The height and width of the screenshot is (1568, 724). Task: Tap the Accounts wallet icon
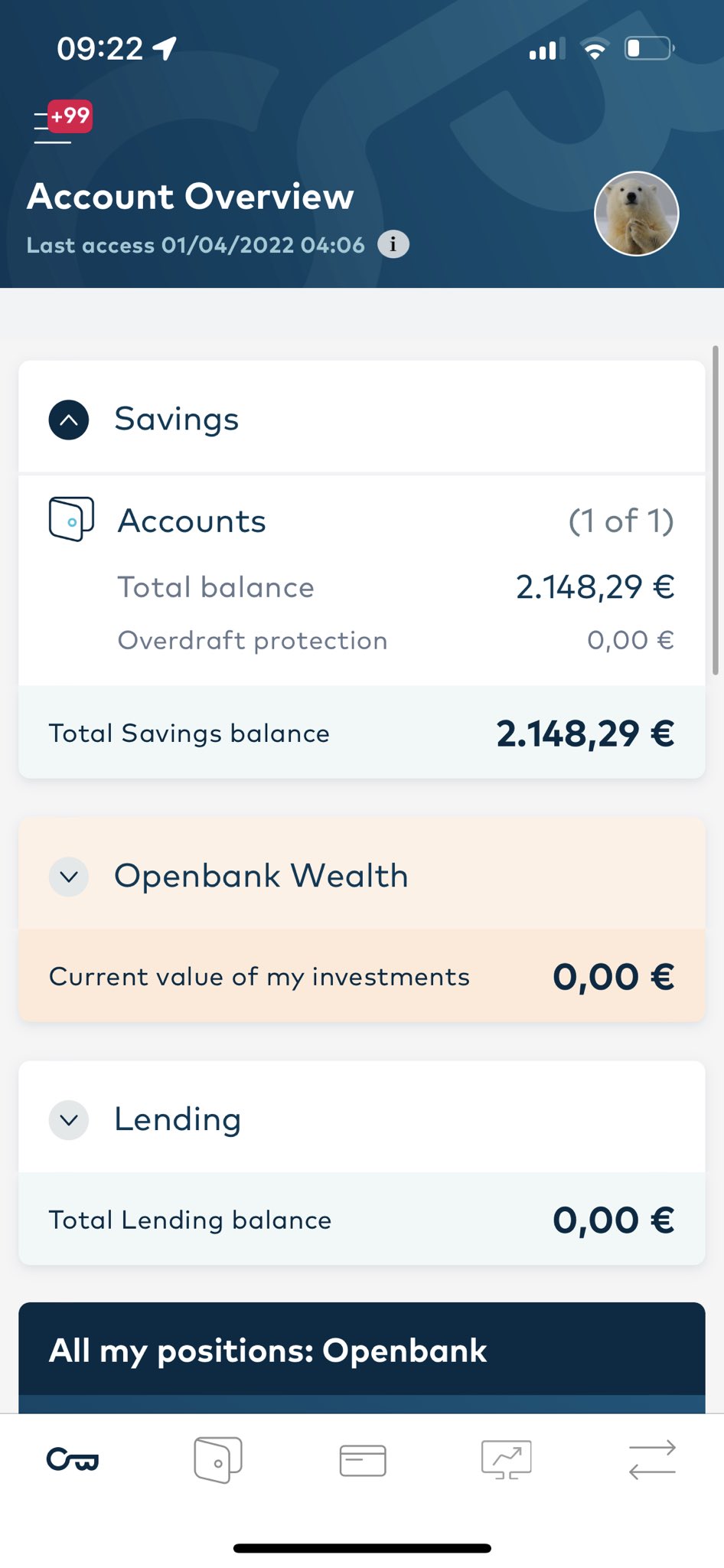tap(71, 519)
